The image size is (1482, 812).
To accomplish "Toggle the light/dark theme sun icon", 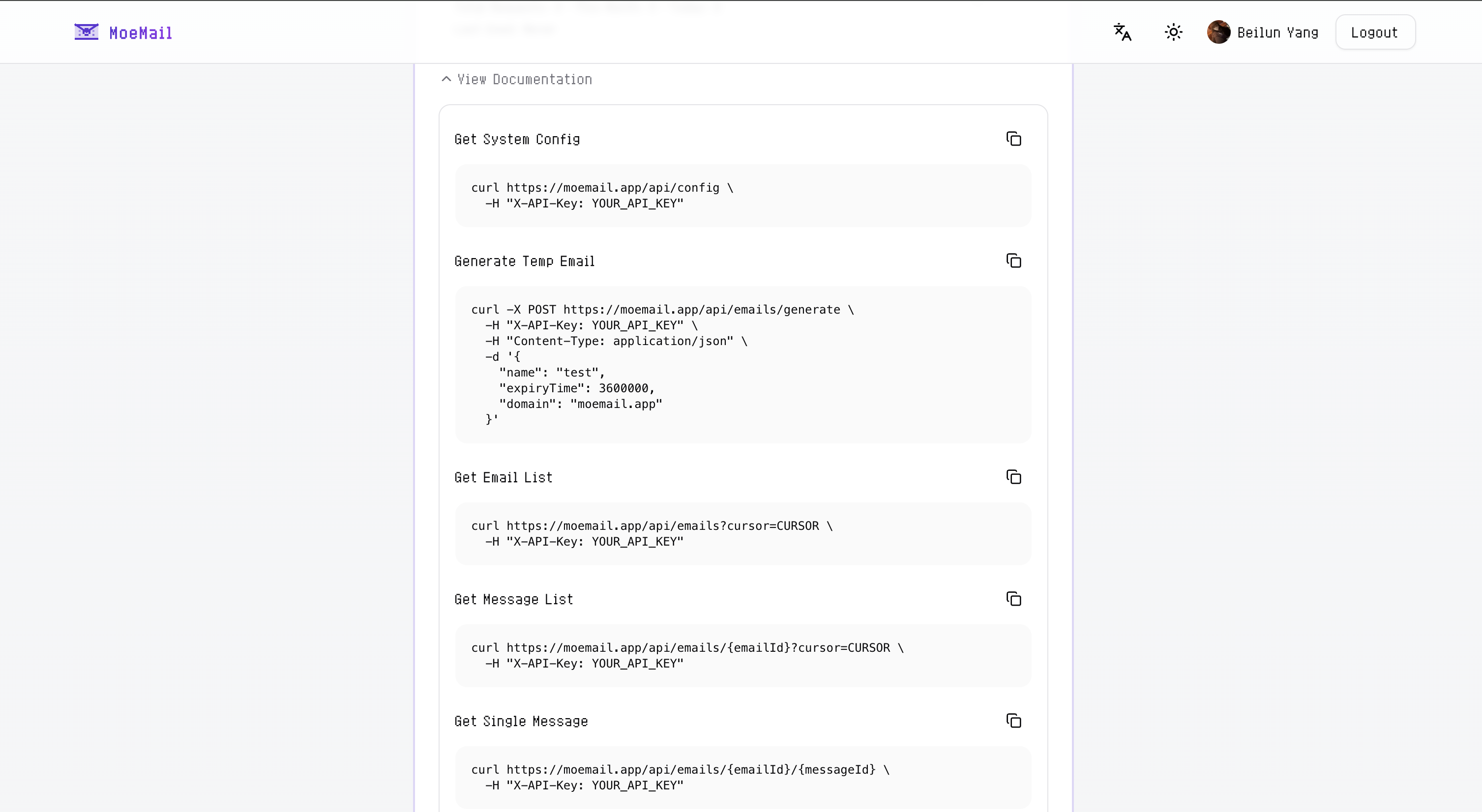I will tap(1173, 32).
